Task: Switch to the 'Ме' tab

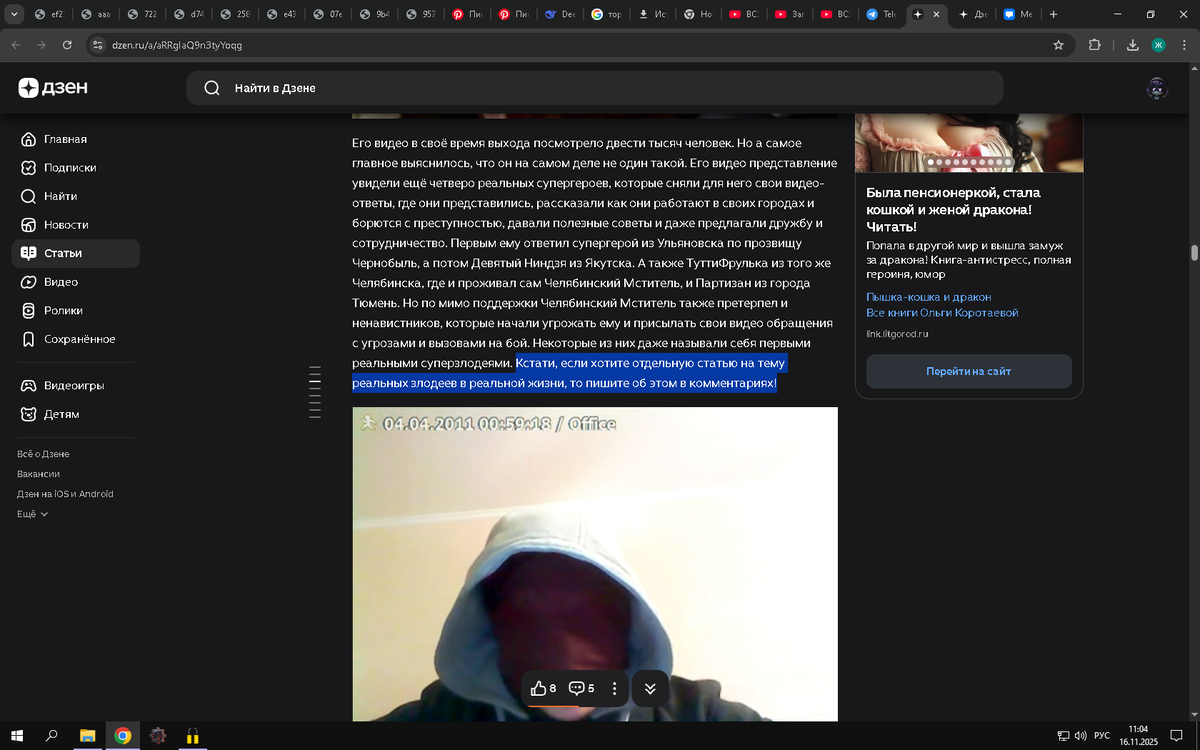Action: tap(1018, 14)
